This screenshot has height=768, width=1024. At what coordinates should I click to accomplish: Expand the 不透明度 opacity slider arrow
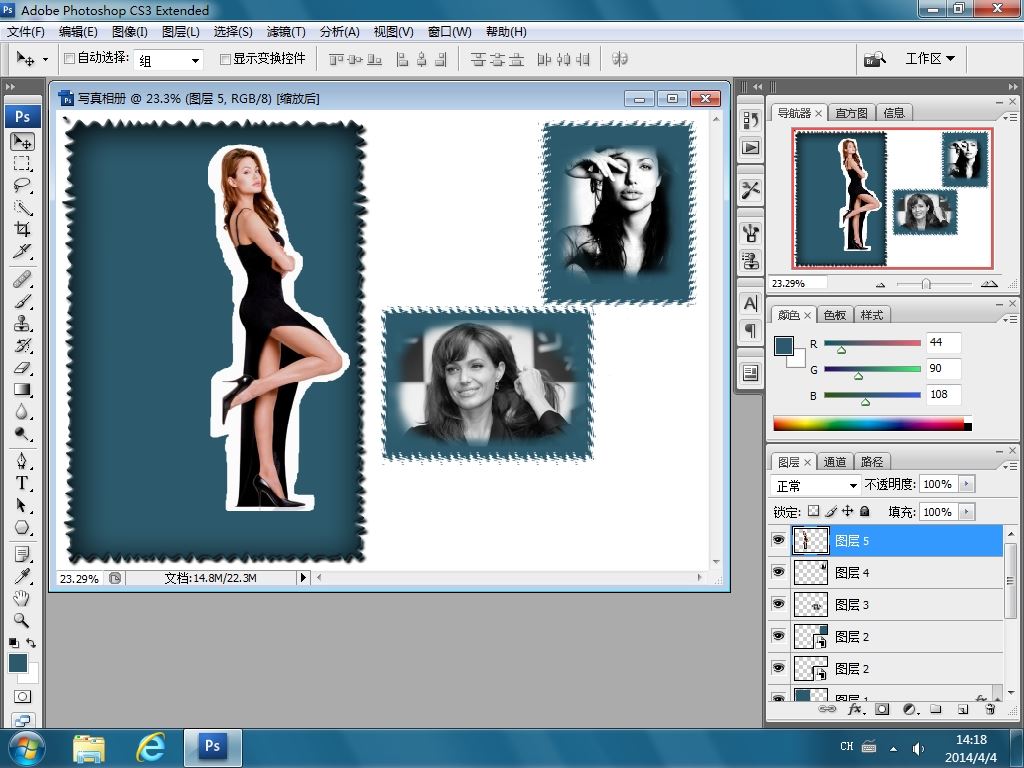[966, 484]
